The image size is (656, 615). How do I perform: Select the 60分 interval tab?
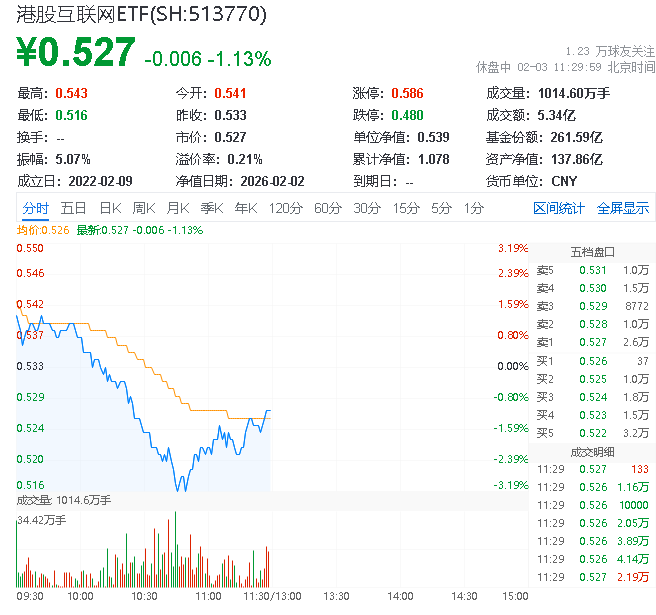click(328, 208)
